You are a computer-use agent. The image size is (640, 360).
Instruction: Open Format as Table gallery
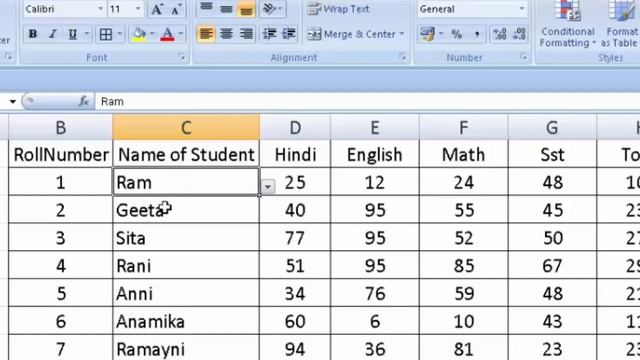pos(620,24)
